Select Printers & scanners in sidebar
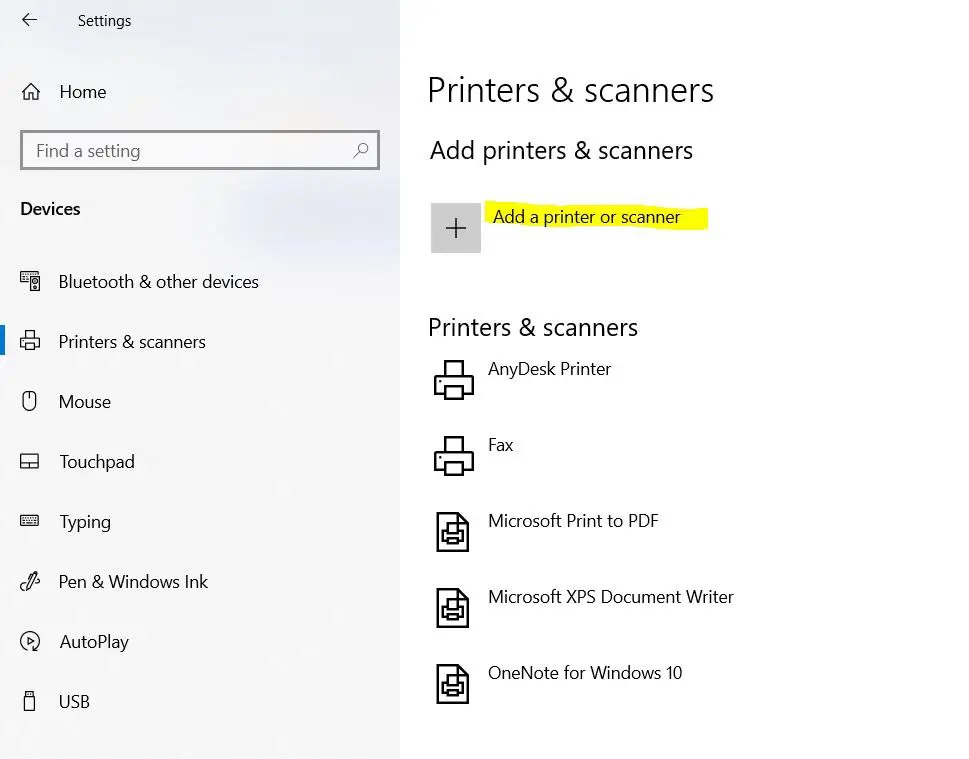The width and height of the screenshot is (969, 759). (132, 342)
